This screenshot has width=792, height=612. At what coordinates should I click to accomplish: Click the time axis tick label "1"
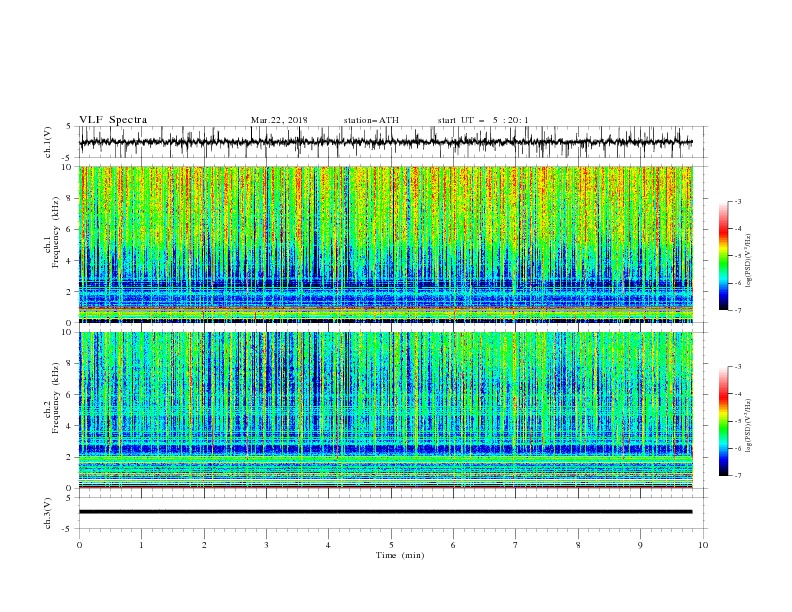pyautogui.click(x=141, y=545)
